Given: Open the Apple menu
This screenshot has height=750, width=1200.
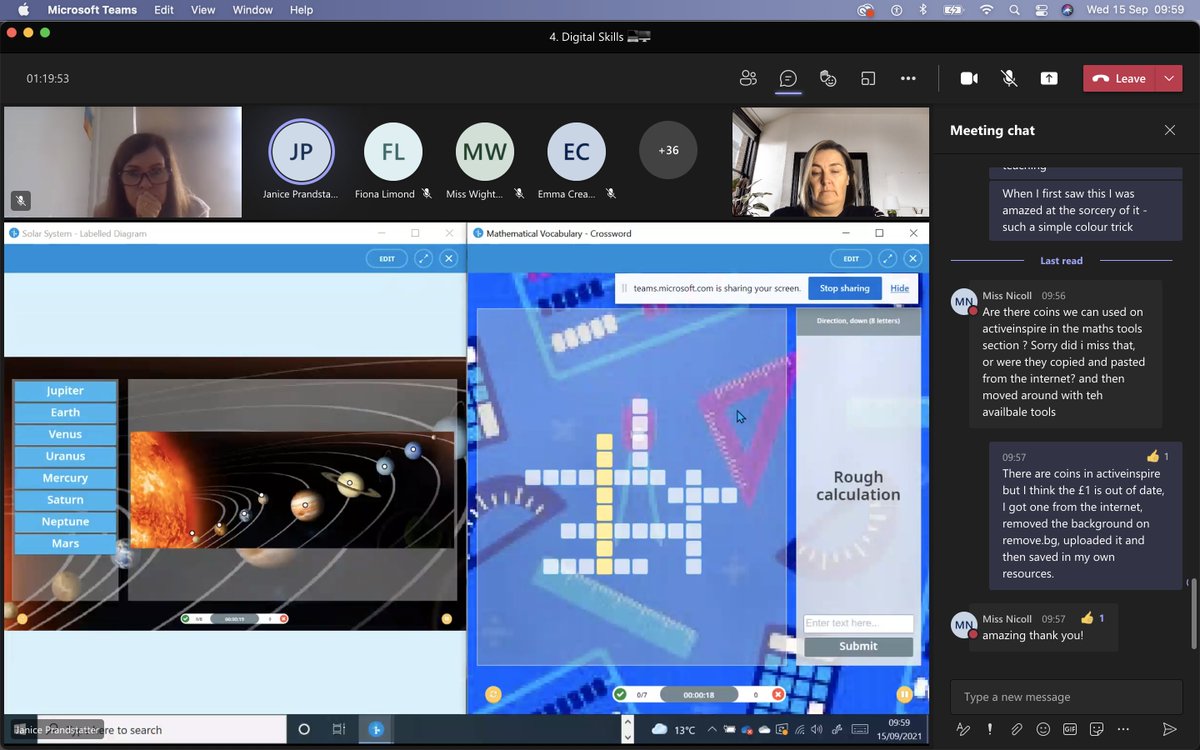Looking at the screenshot, I should [22, 10].
